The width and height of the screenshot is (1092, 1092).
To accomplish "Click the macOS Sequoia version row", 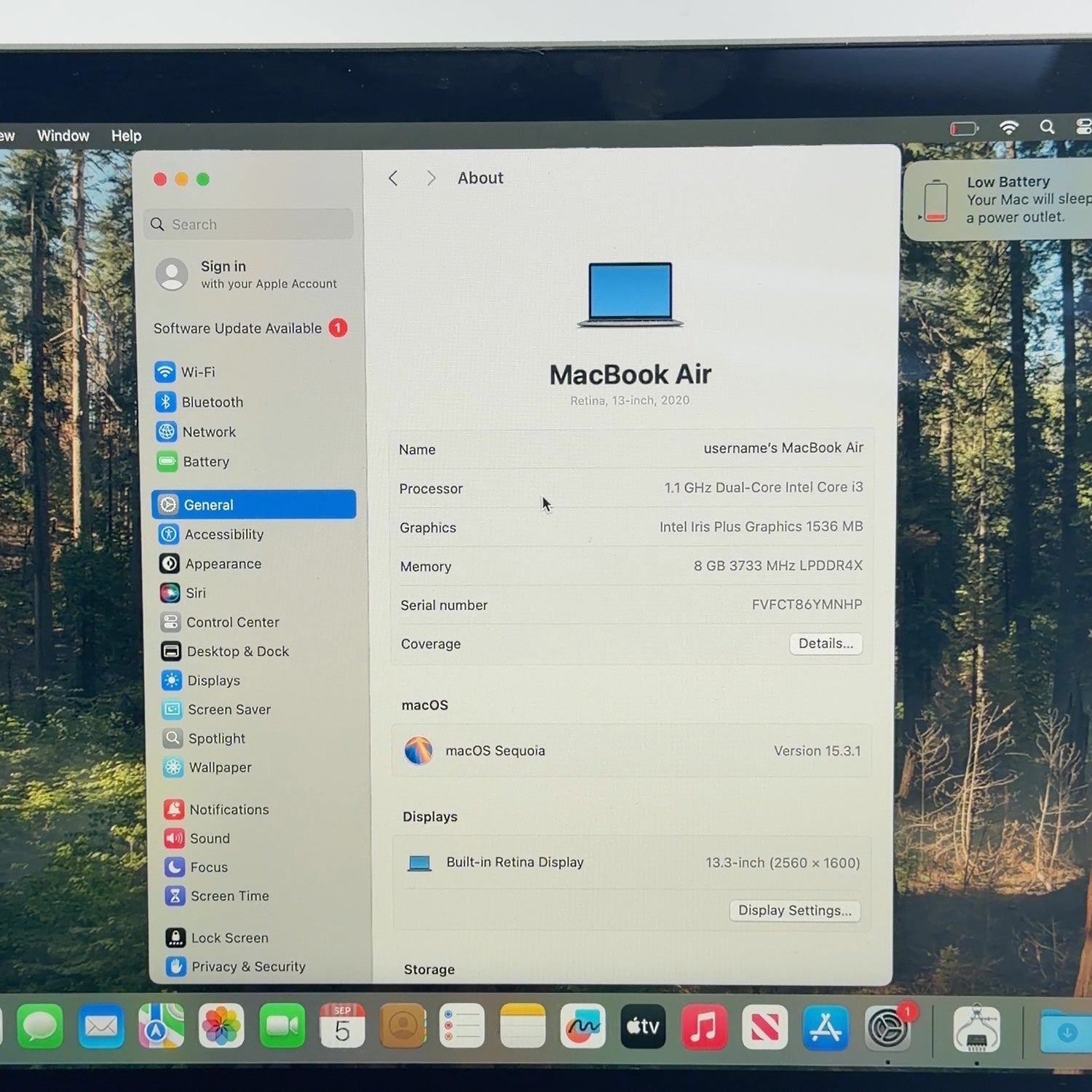I will point(631,751).
